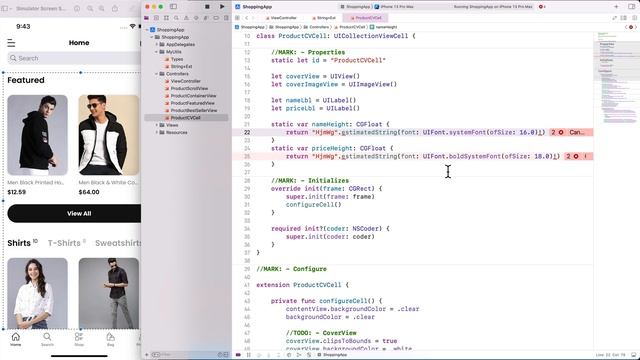Jump to previous issue arrow
The image size is (640, 360).
[626, 27]
